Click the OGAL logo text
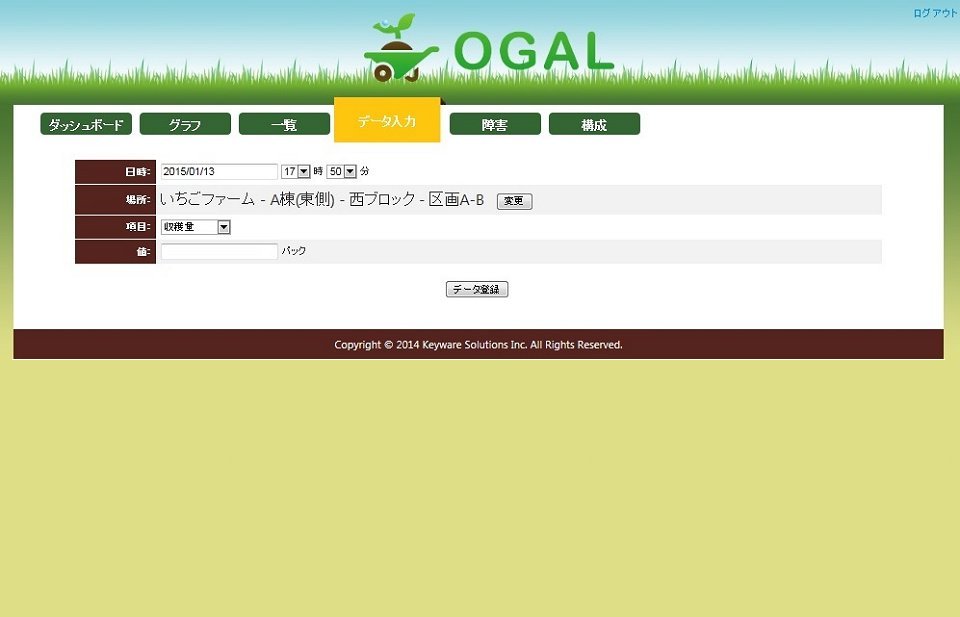The height and width of the screenshot is (617, 960). tap(533, 52)
